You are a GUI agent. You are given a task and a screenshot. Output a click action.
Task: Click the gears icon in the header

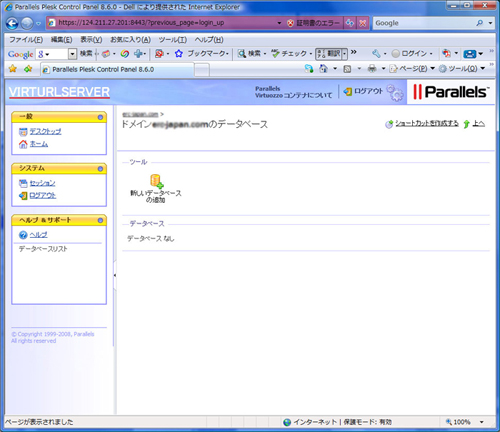(x=395, y=93)
